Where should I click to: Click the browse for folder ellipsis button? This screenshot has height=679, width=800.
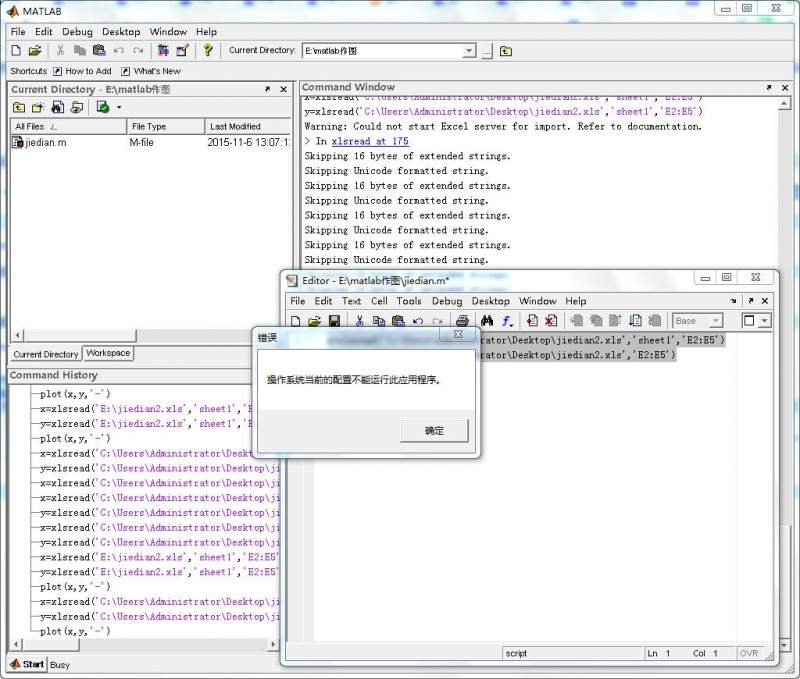pyautogui.click(x=487, y=51)
